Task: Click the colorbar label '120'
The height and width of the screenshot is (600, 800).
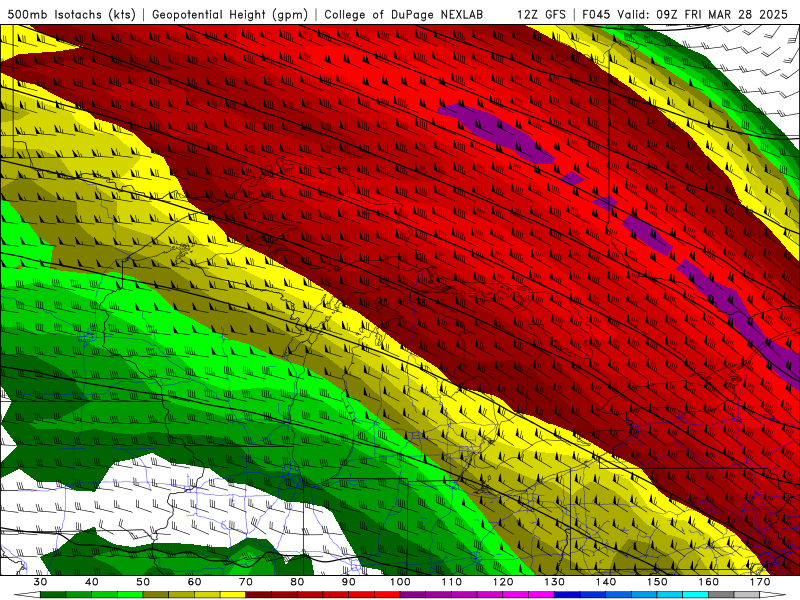Action: click(x=503, y=582)
